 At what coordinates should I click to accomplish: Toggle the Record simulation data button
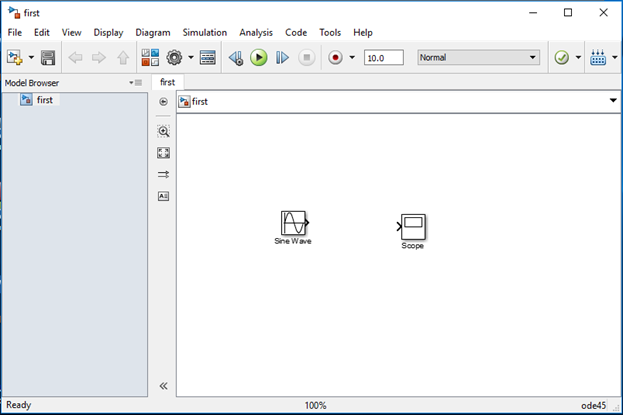click(335, 58)
